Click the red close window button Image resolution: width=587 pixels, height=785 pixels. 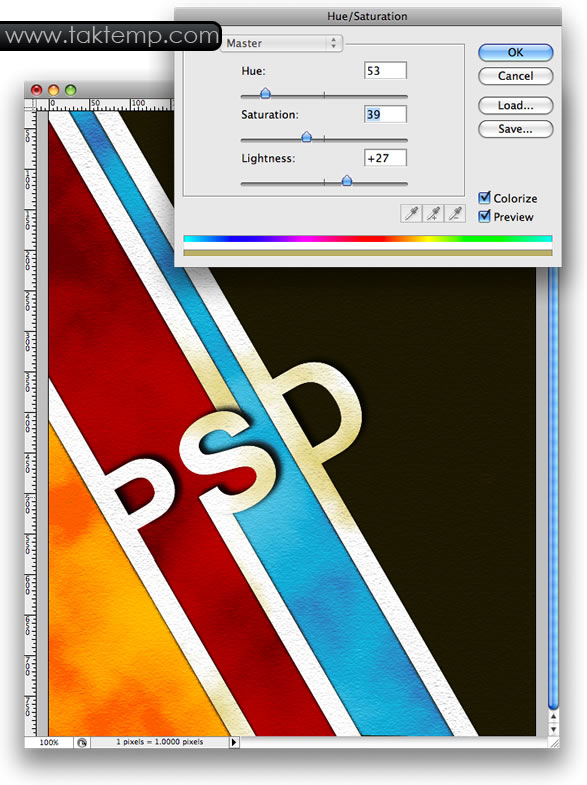37,90
